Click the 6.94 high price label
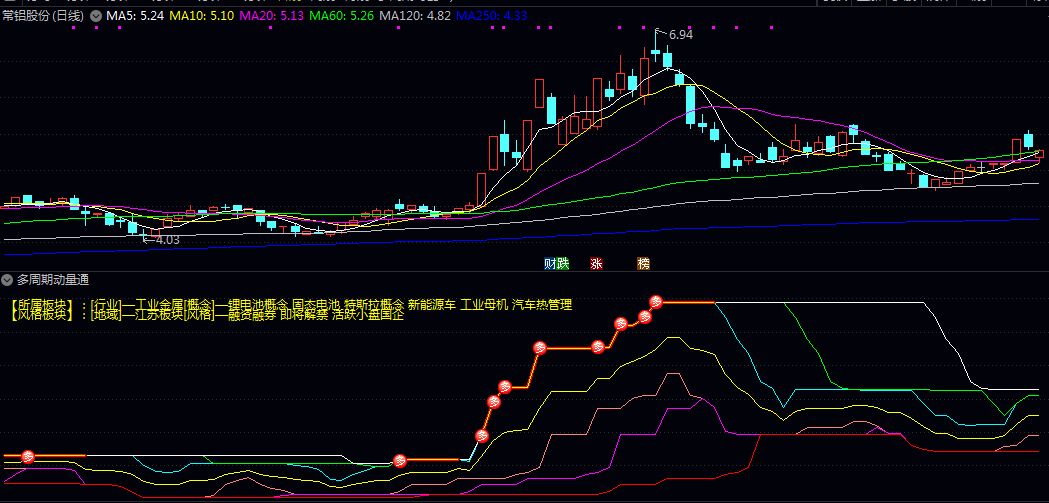1049x503 pixels. [x=680, y=35]
